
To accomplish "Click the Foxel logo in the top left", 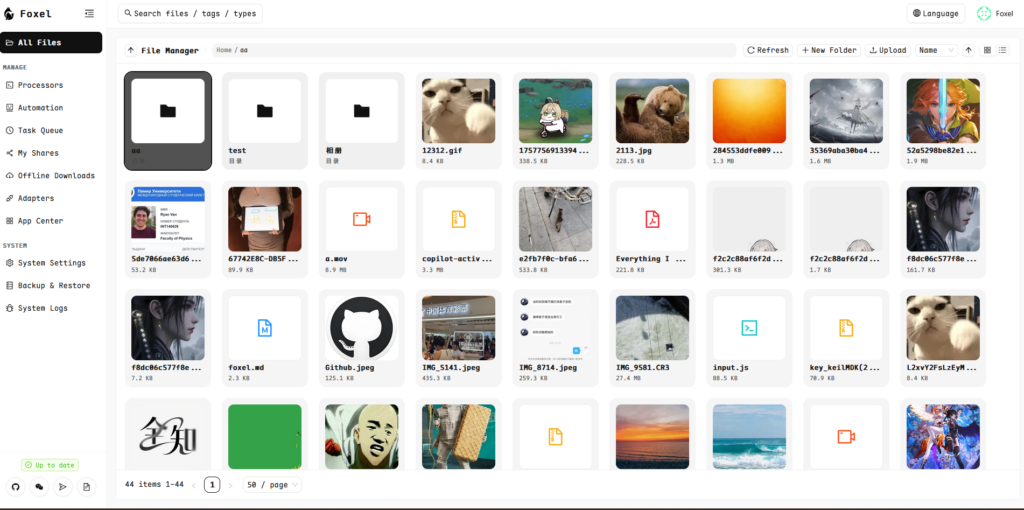I will tap(14, 14).
